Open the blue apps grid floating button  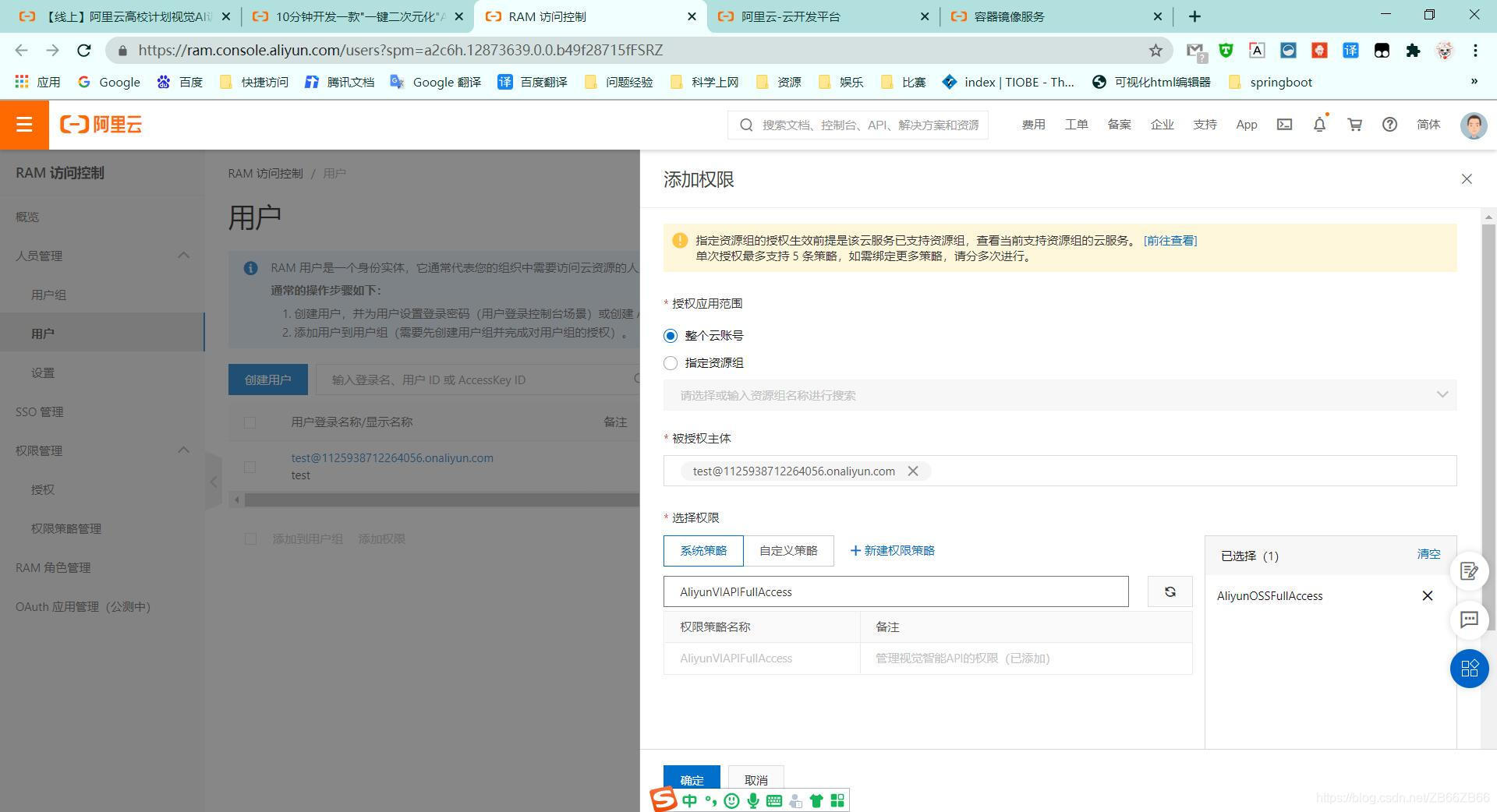click(x=1470, y=669)
